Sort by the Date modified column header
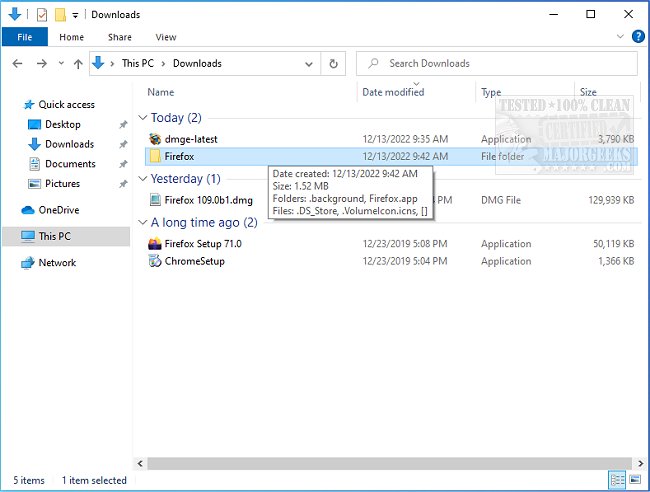650x492 pixels. point(393,92)
